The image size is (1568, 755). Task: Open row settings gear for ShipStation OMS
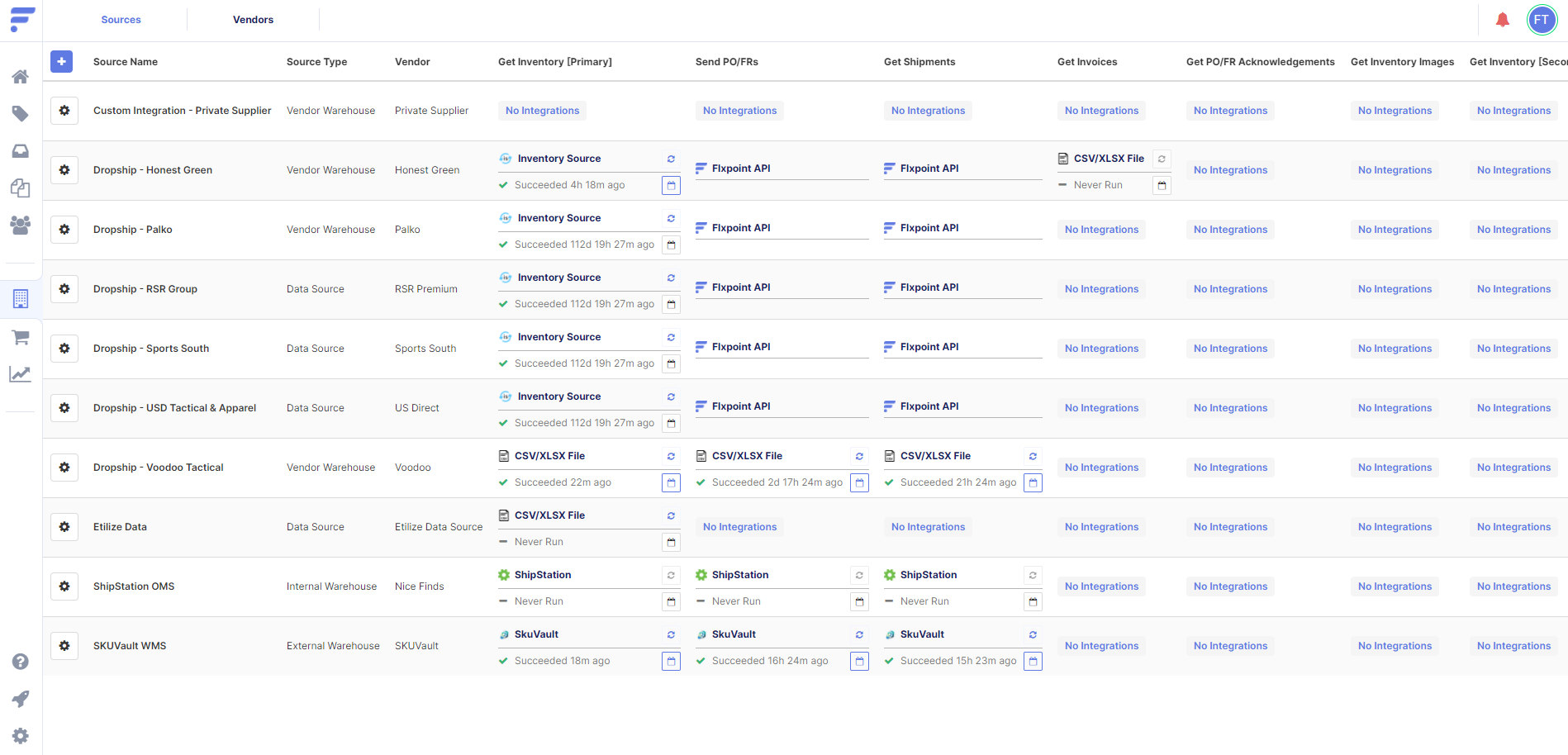[x=64, y=586]
